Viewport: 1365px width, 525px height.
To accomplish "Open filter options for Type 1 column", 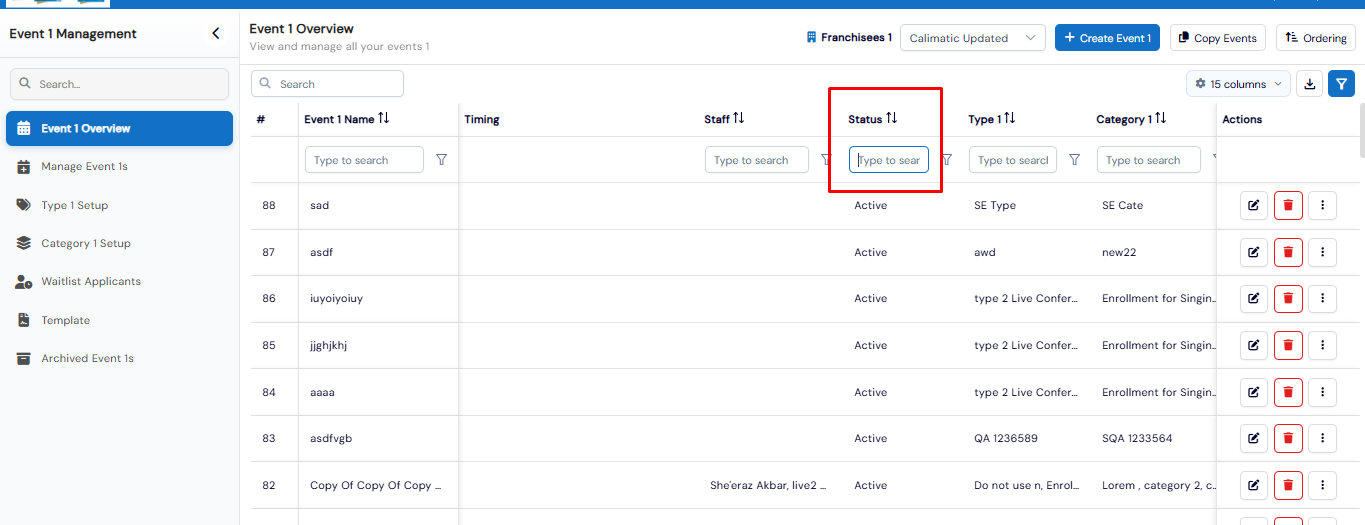I will pyautogui.click(x=1074, y=160).
